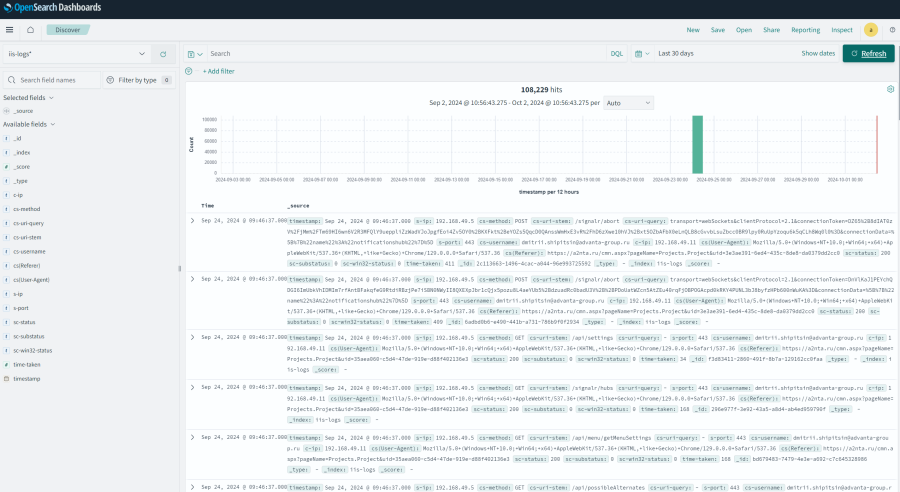The image size is (900, 492).
Task: Open the help icon in the header
Action: click(x=893, y=30)
